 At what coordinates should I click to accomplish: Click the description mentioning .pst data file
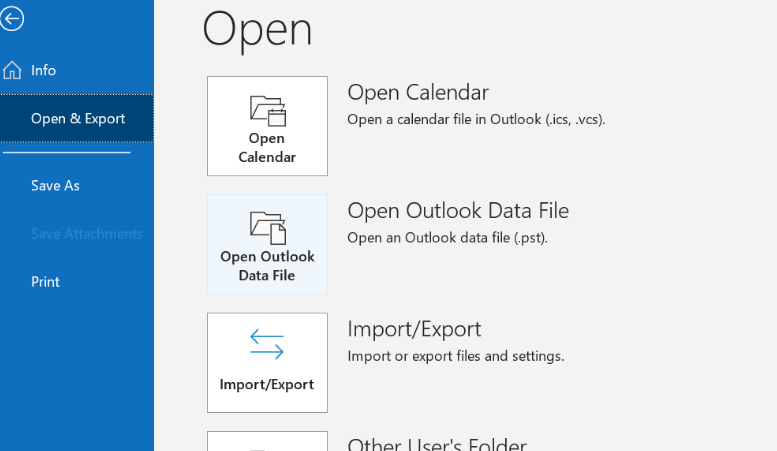pyautogui.click(x=446, y=237)
